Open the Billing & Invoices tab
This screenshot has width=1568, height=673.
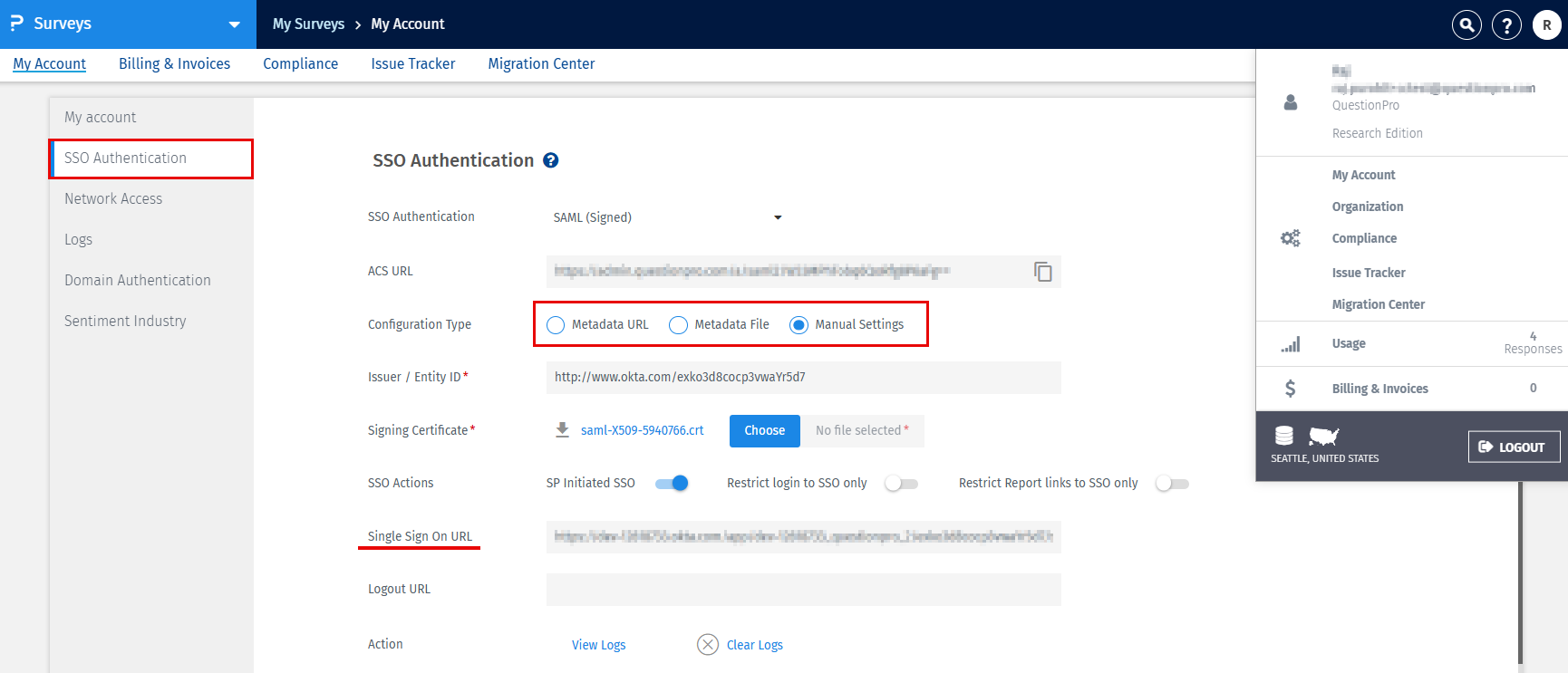[174, 63]
